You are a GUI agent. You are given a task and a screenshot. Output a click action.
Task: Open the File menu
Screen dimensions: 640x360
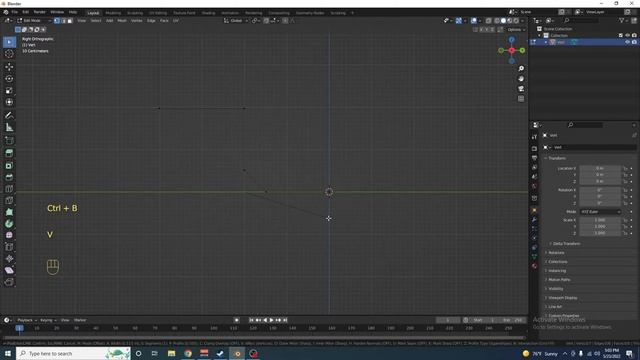pos(15,12)
